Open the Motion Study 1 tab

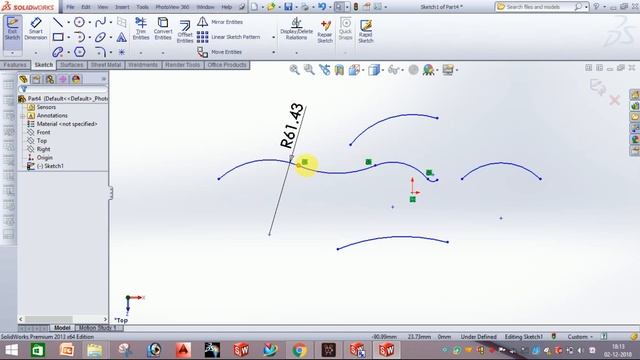click(98, 328)
